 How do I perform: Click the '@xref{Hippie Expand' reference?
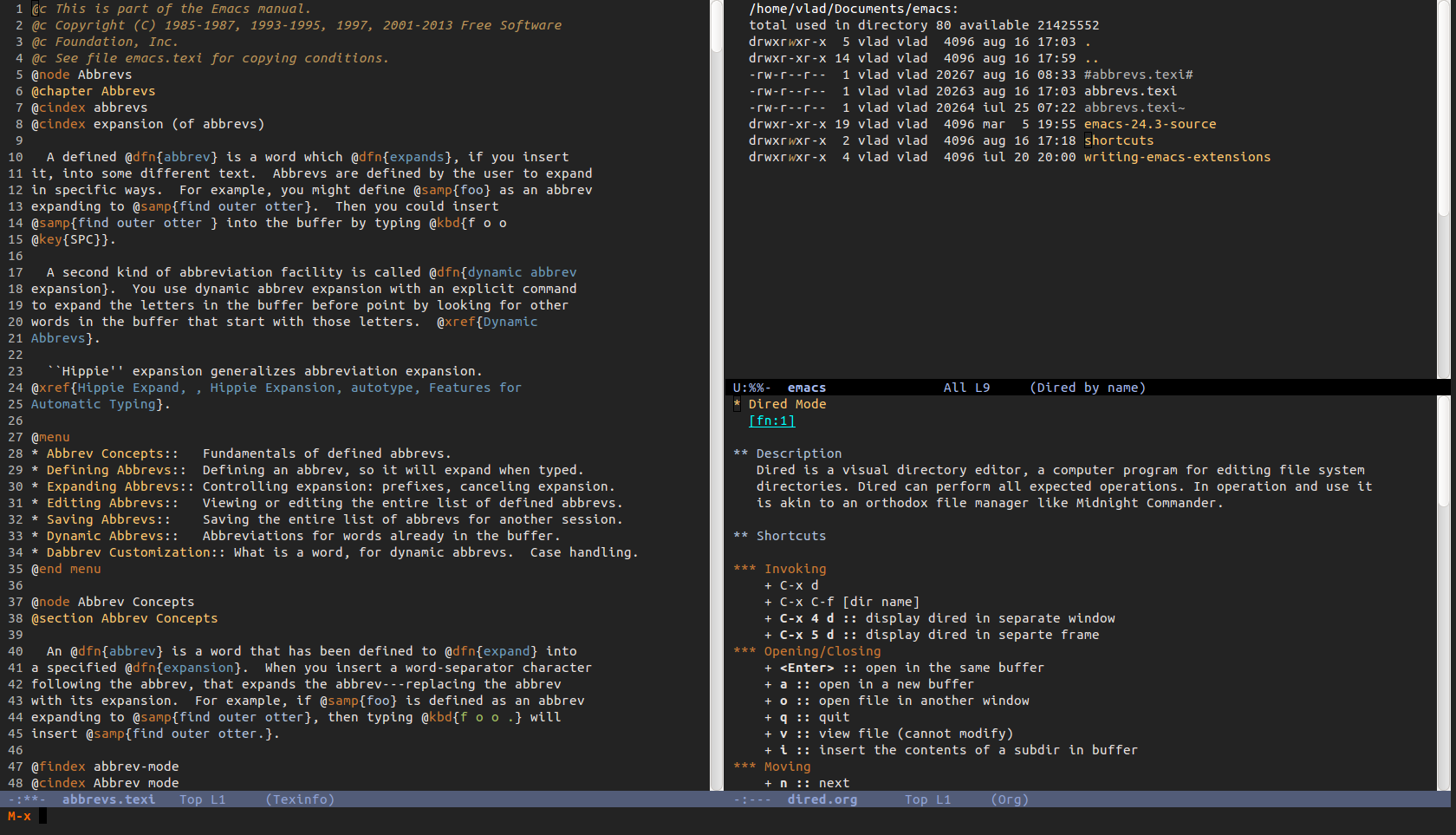click(106, 388)
